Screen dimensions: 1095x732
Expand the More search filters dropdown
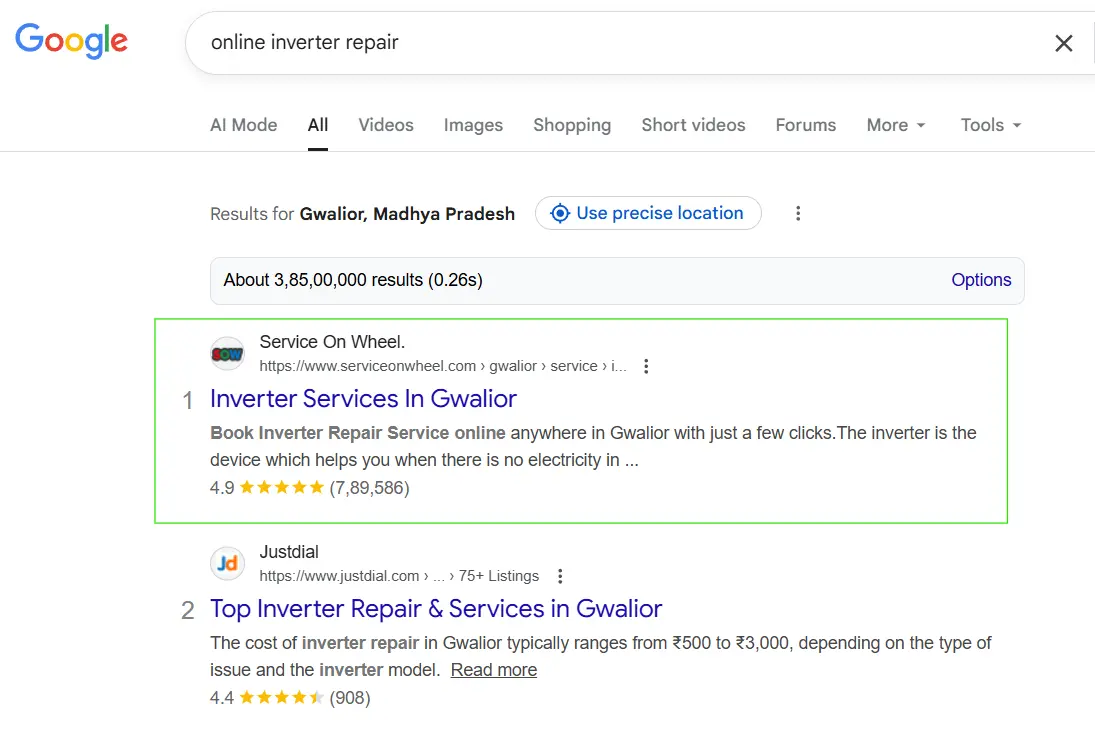[896, 125]
